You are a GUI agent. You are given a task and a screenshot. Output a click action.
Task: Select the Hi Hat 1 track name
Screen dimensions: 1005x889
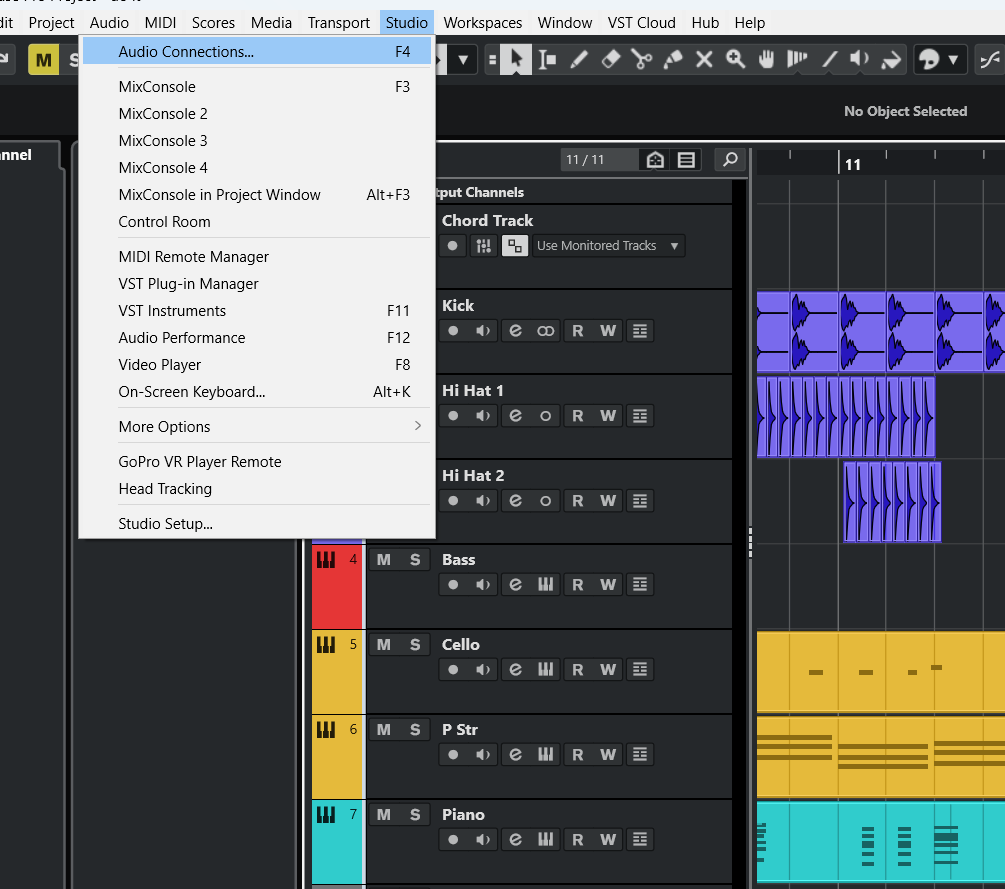(x=473, y=390)
